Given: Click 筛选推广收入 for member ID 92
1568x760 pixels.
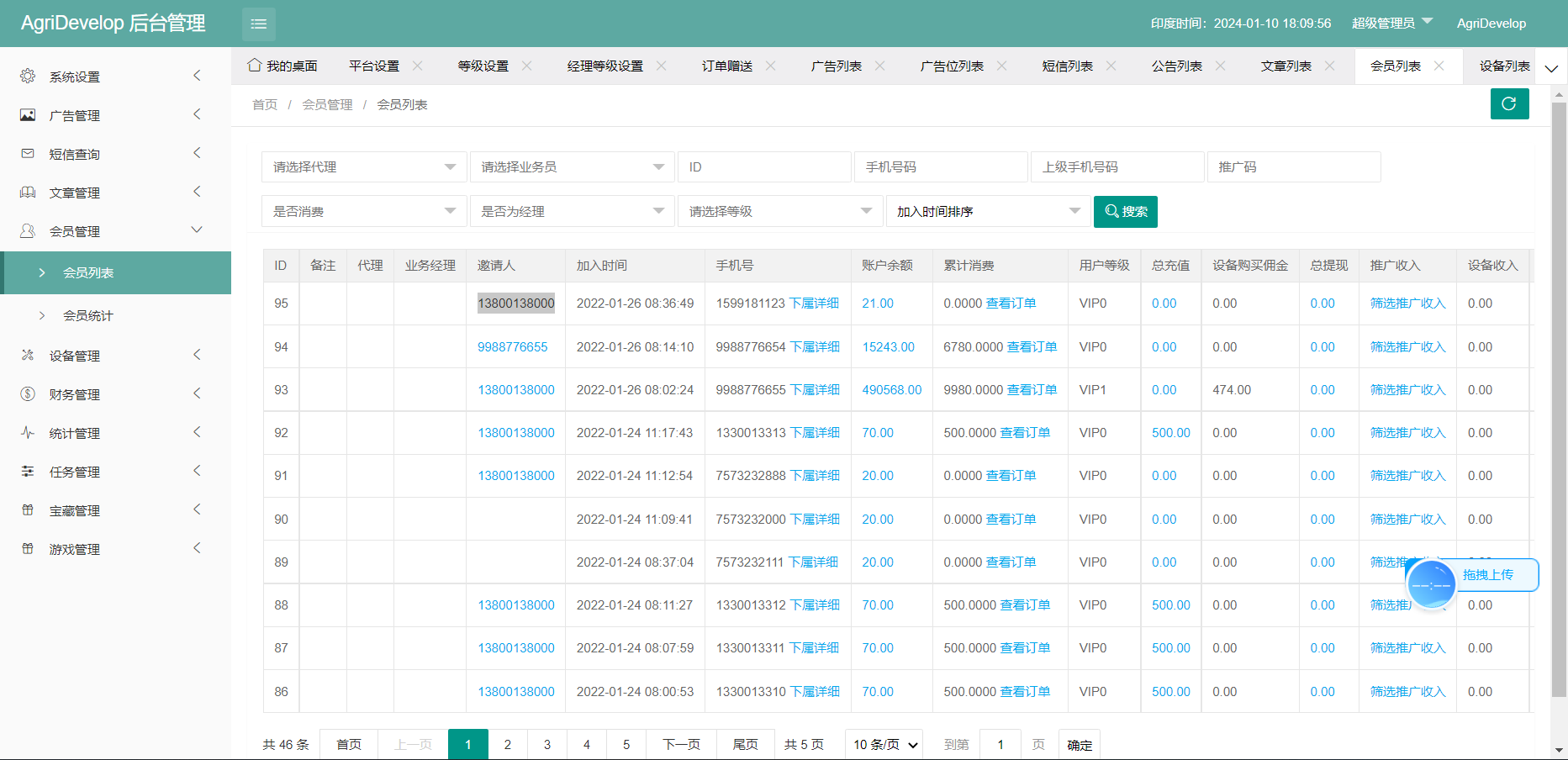Looking at the screenshot, I should (x=1408, y=432).
